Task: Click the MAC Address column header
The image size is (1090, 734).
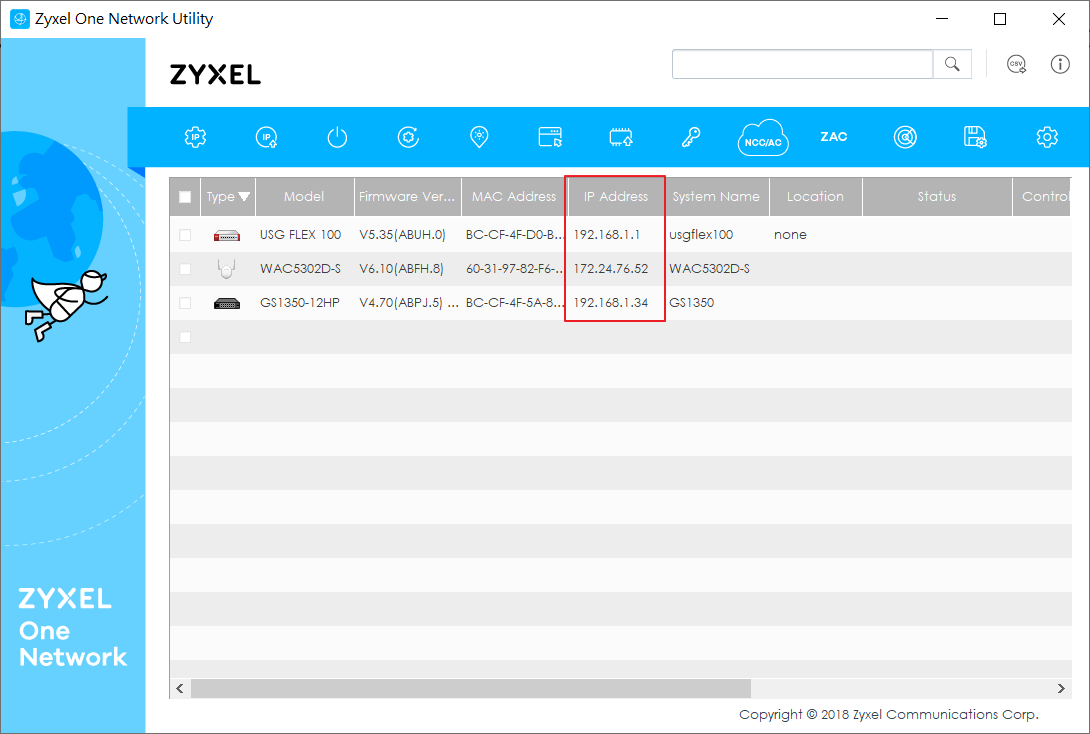Action: pos(514,197)
